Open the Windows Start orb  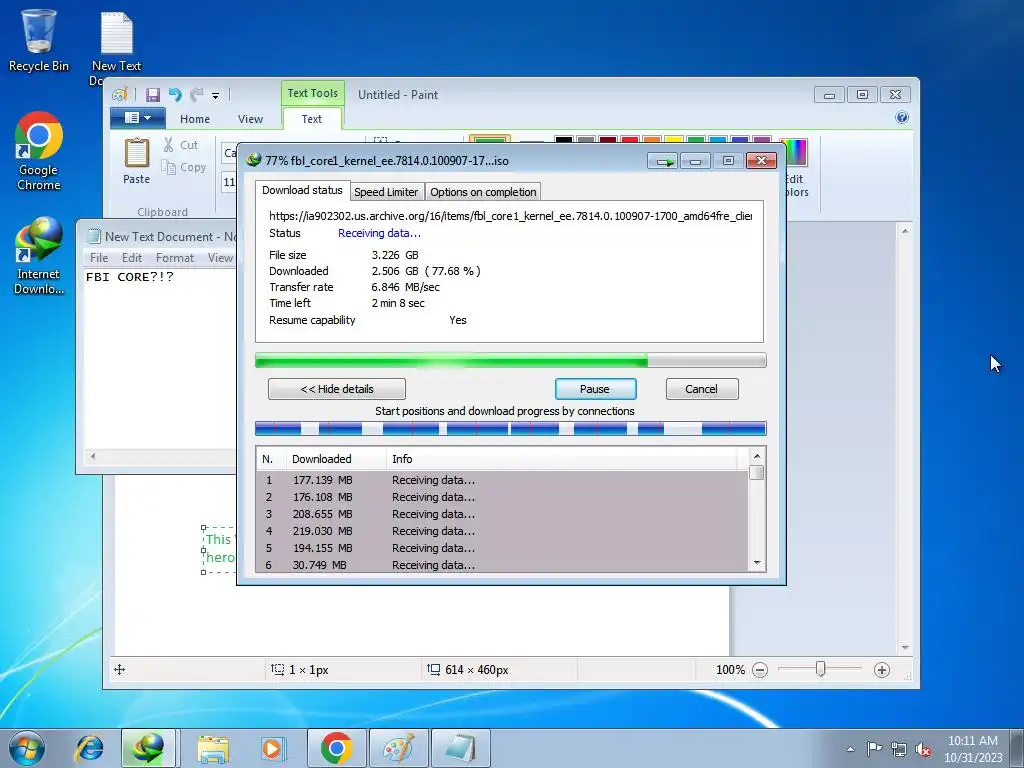point(27,748)
